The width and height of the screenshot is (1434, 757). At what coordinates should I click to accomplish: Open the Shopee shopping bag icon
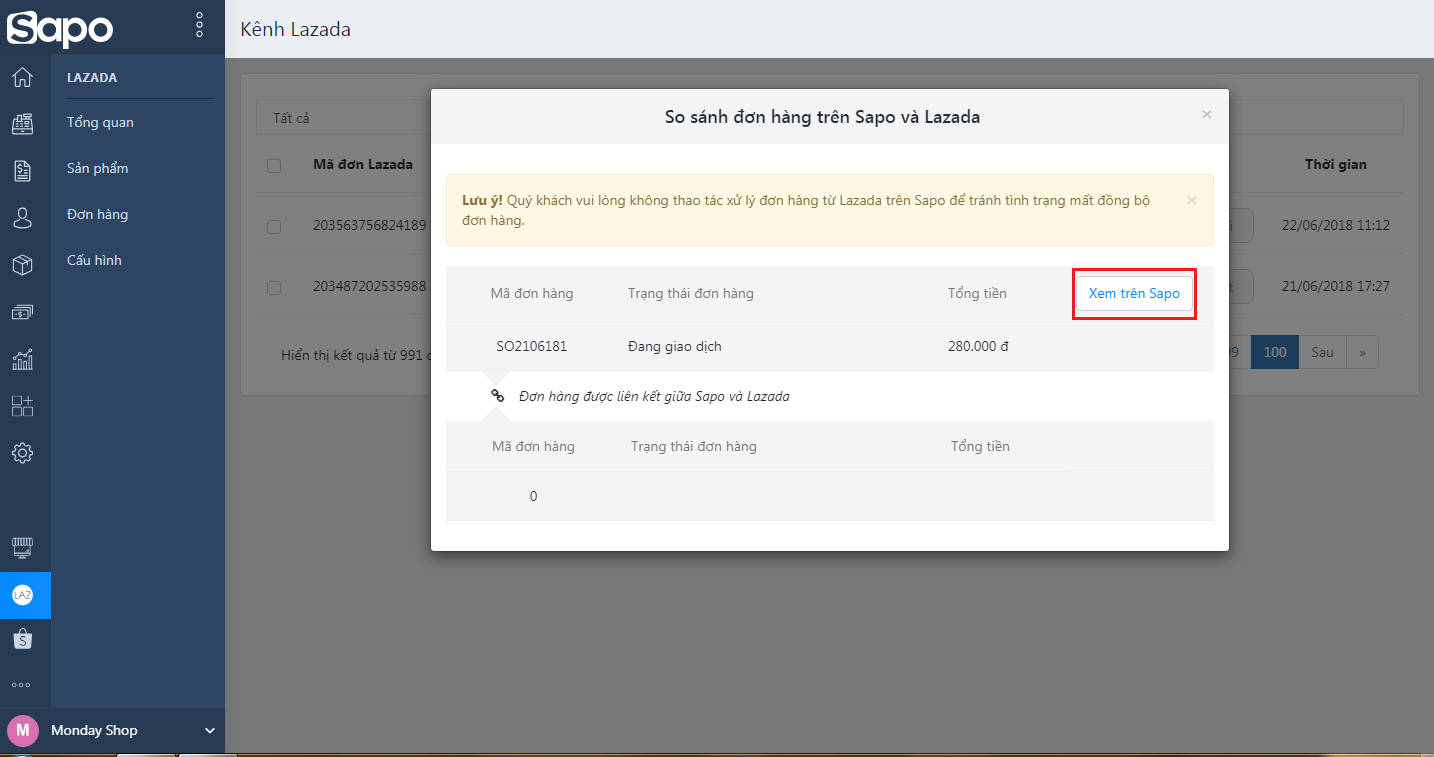pyautogui.click(x=22, y=640)
